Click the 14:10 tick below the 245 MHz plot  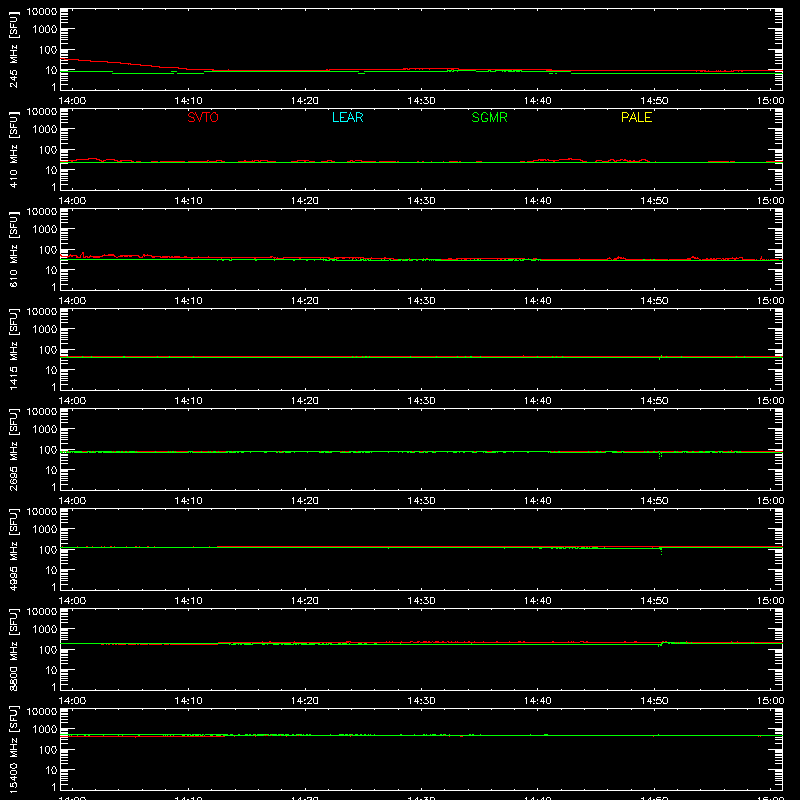point(188,101)
